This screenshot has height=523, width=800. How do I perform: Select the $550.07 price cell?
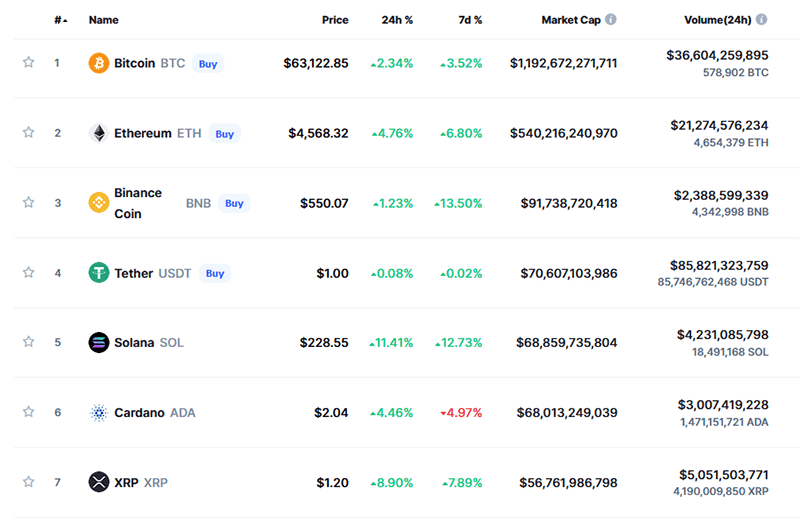[324, 203]
